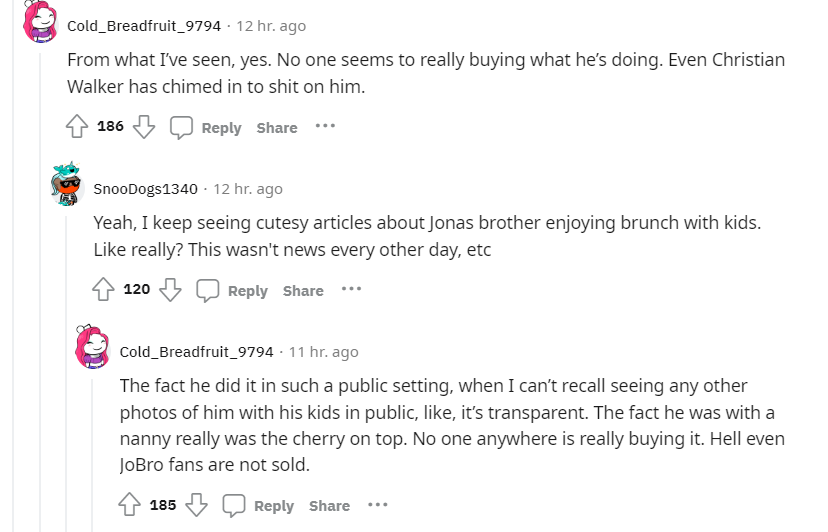Image resolution: width=828 pixels, height=532 pixels.
Task: Upvote the comment with 185 points
Action: coord(130,505)
